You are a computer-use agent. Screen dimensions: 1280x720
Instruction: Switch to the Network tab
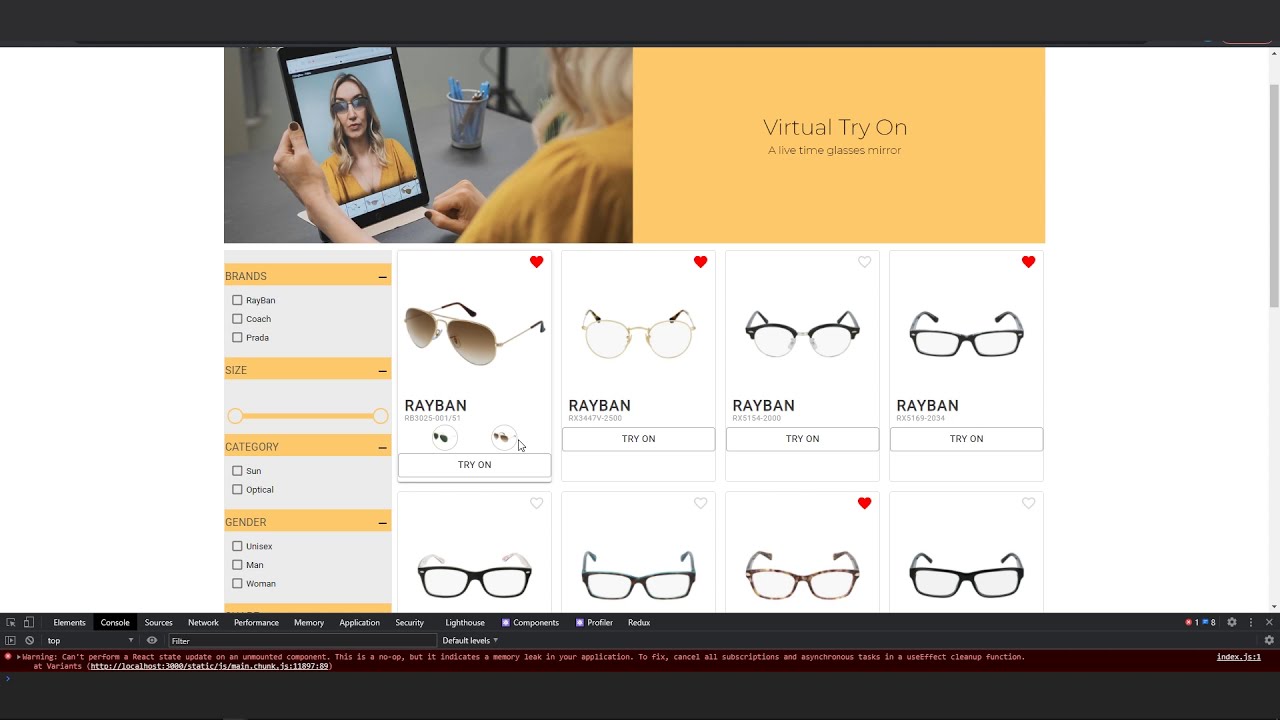click(x=203, y=622)
